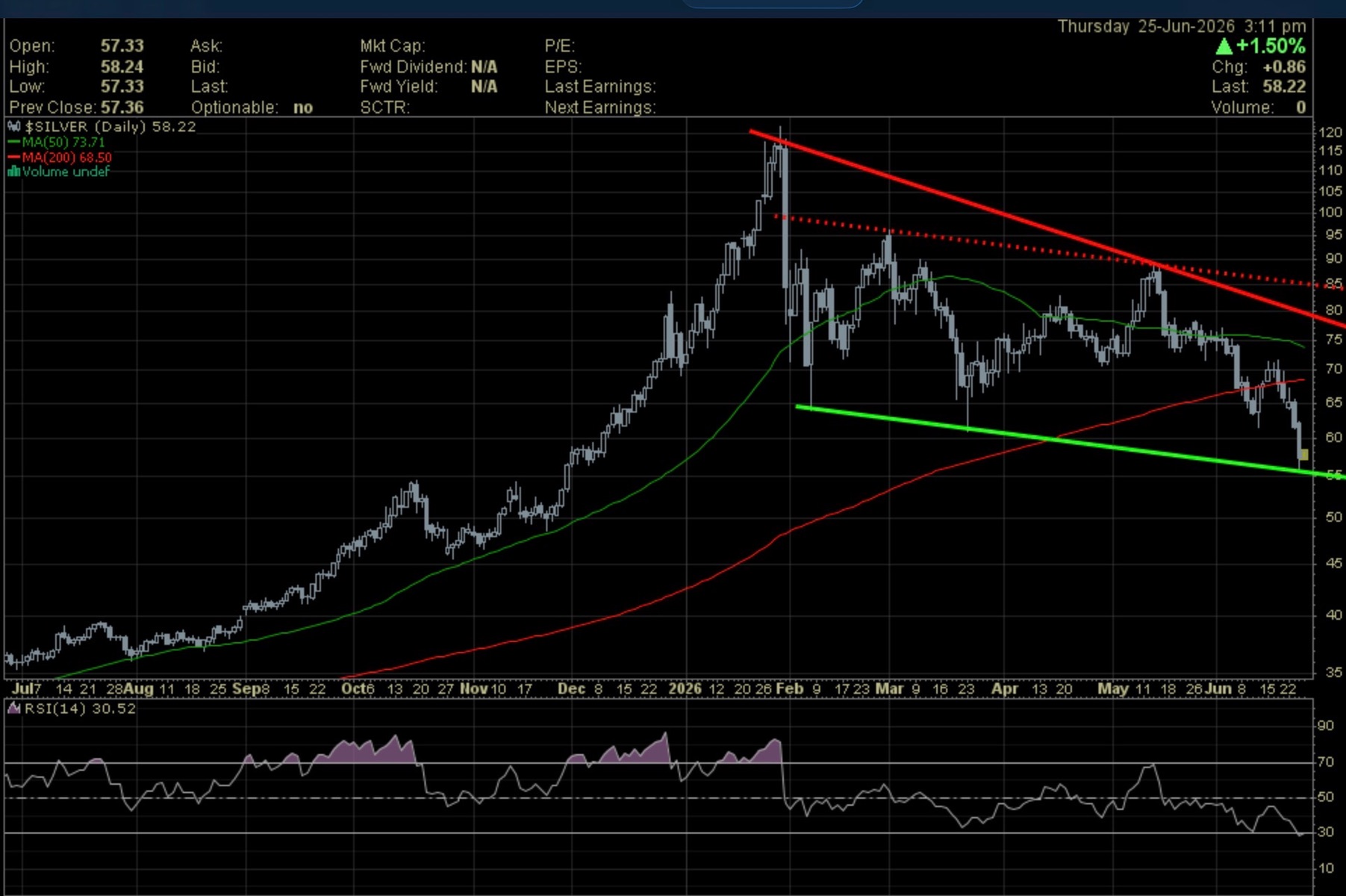Click the green up-arrow next to +1.50%

point(1224,46)
